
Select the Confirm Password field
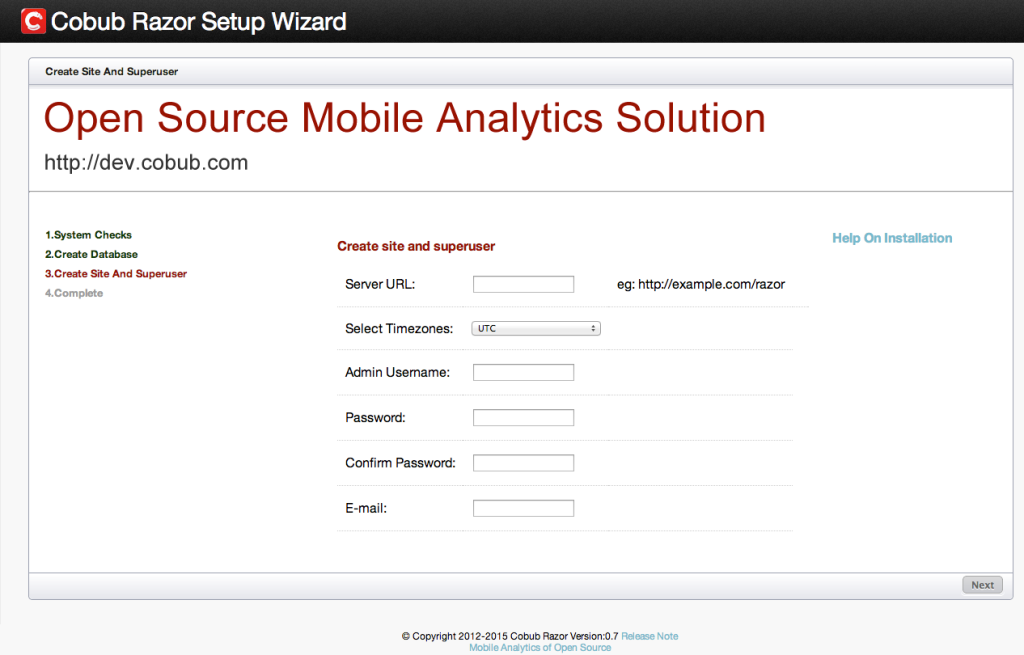523,462
